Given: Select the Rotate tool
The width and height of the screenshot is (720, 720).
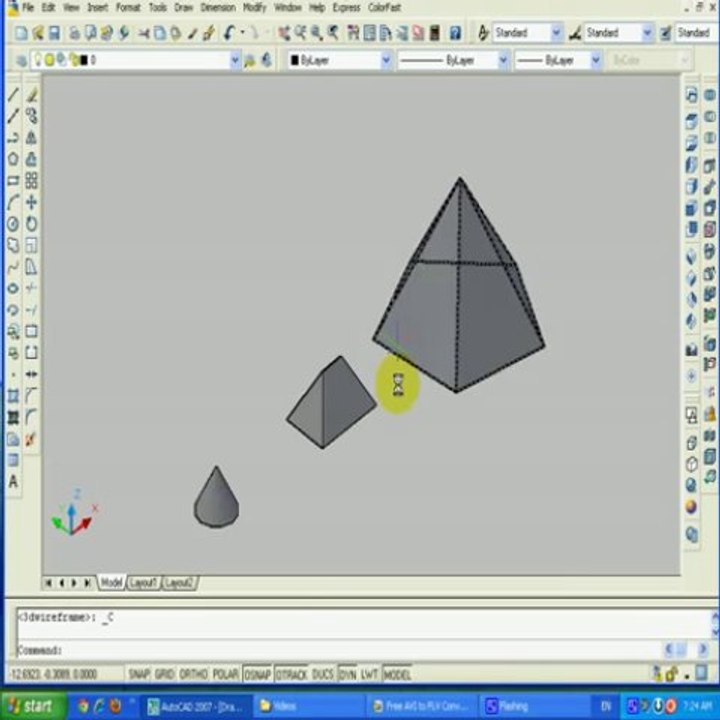Looking at the screenshot, I should coord(32,224).
